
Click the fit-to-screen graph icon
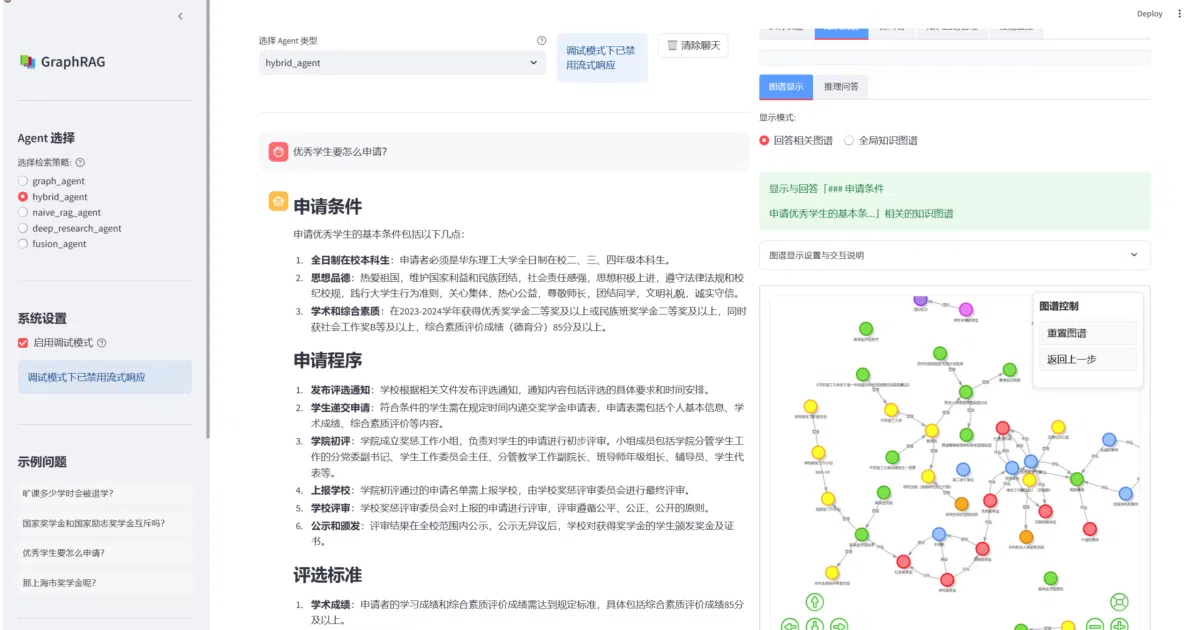tap(1119, 602)
